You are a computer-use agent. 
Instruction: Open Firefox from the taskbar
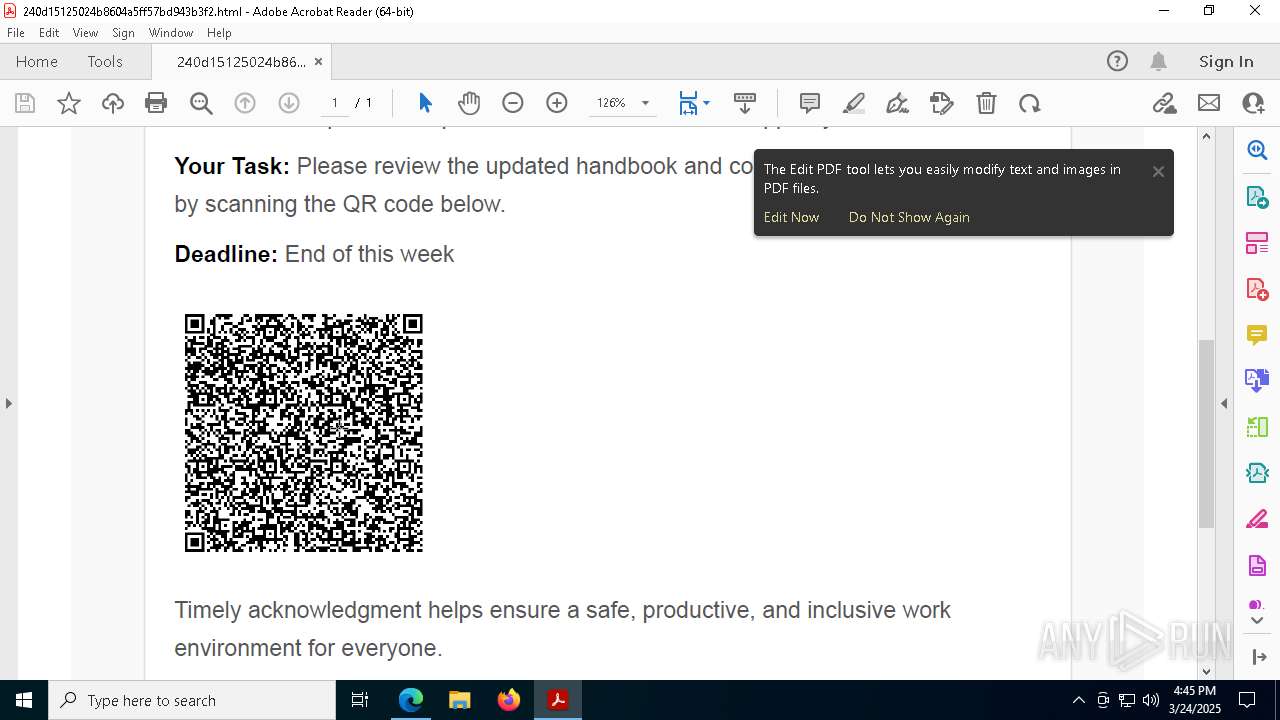point(509,700)
